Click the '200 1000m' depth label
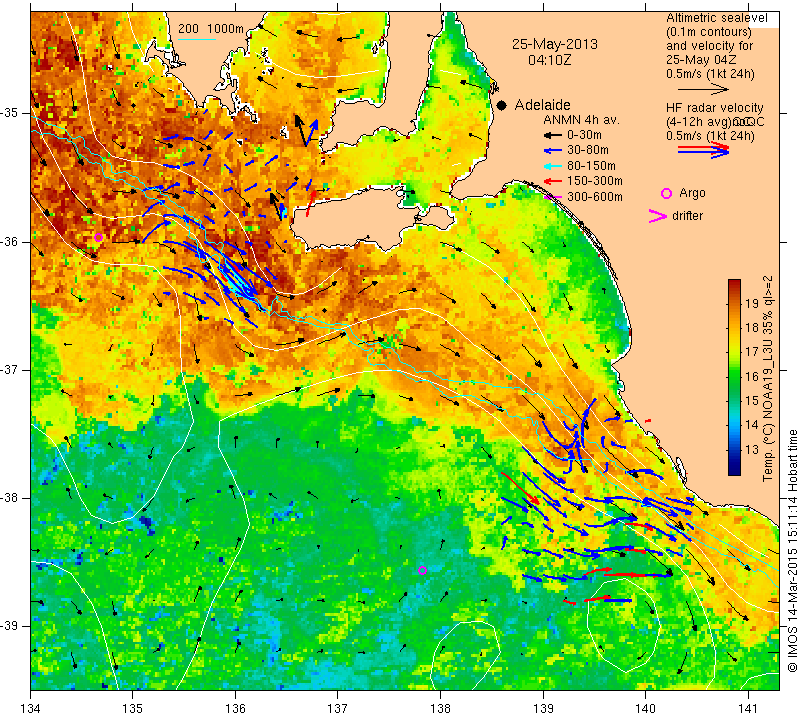Screen dimensions: 800x720 click(x=211, y=29)
